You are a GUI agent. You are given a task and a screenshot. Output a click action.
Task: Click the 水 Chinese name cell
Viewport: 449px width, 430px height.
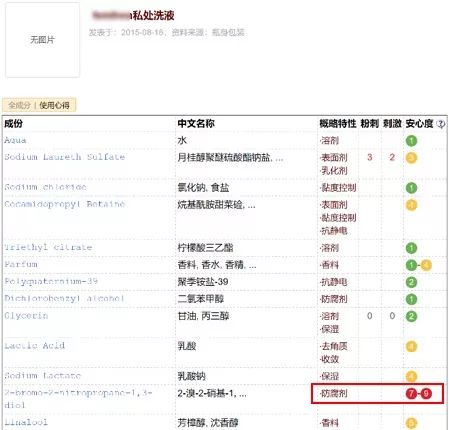click(x=182, y=140)
